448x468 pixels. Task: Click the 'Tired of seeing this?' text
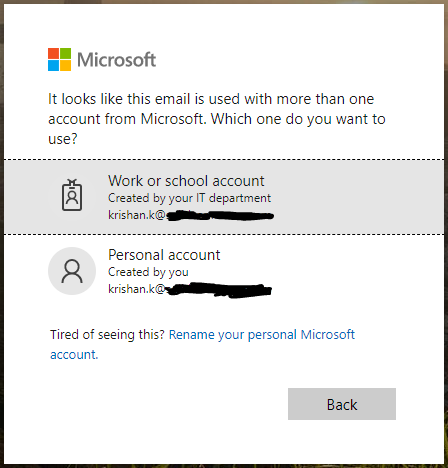tap(107, 335)
